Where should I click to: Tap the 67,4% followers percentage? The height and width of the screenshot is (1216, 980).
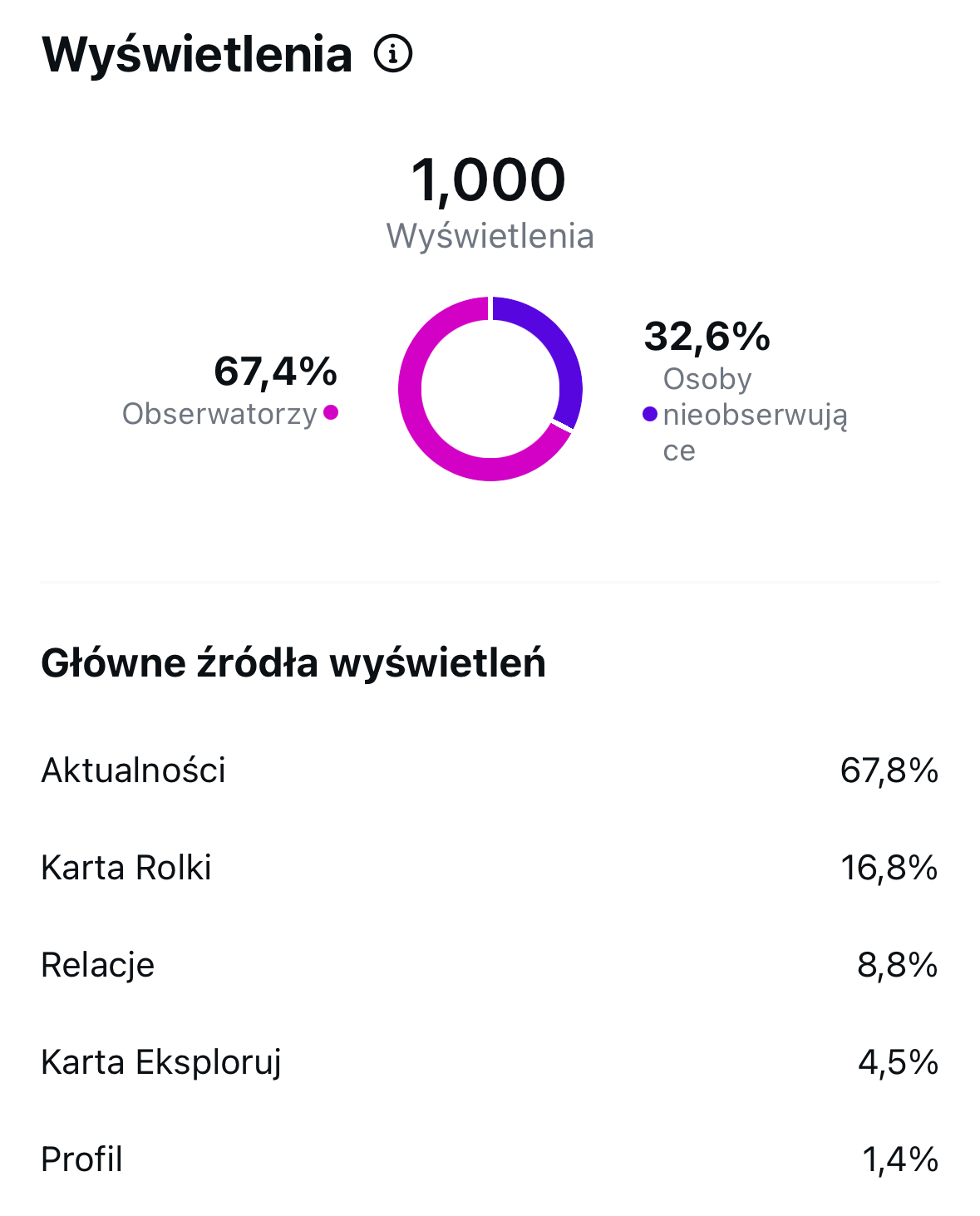point(275,372)
